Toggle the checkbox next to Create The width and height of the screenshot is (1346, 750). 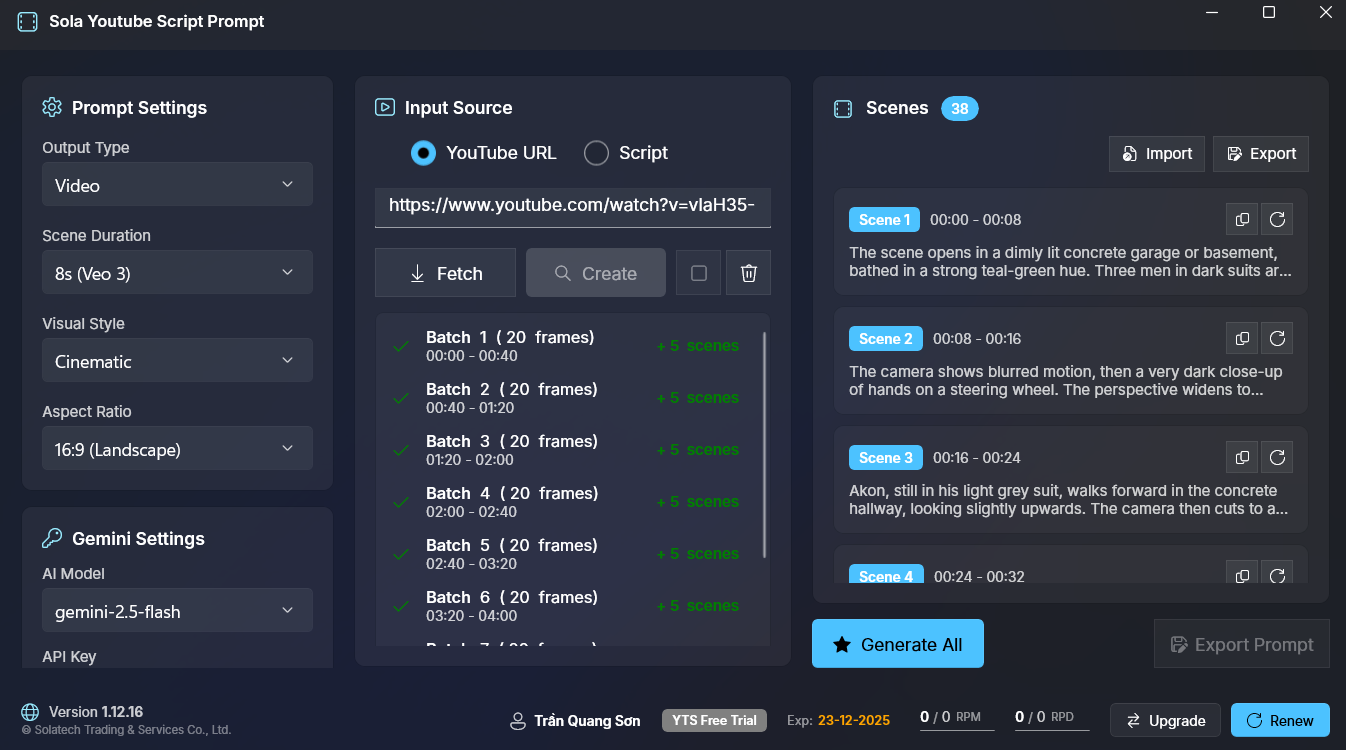pyautogui.click(x=699, y=273)
